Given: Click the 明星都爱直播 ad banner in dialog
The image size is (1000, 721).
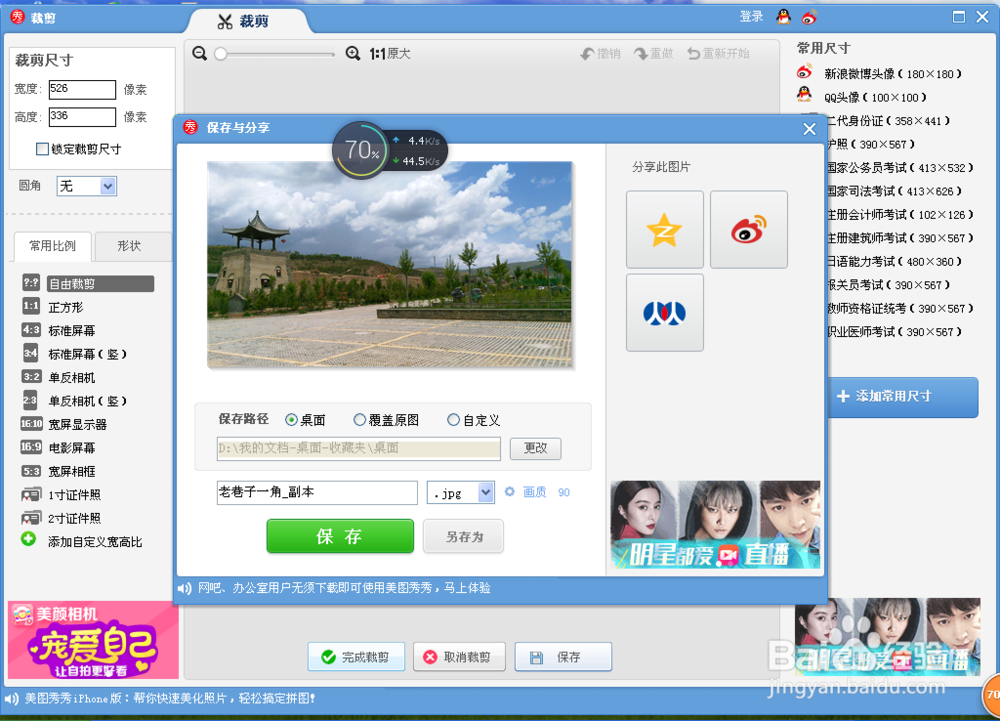Looking at the screenshot, I should click(715, 525).
